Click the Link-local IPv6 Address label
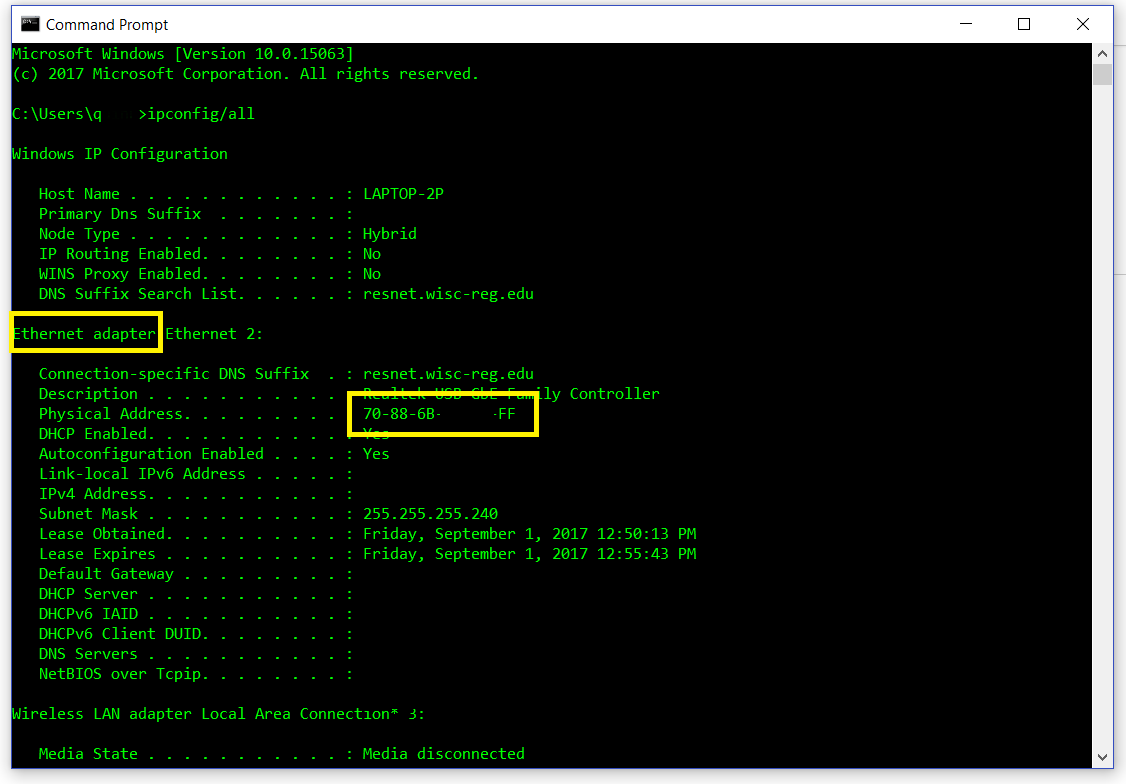Viewport: 1126px width, 784px height. tap(142, 474)
